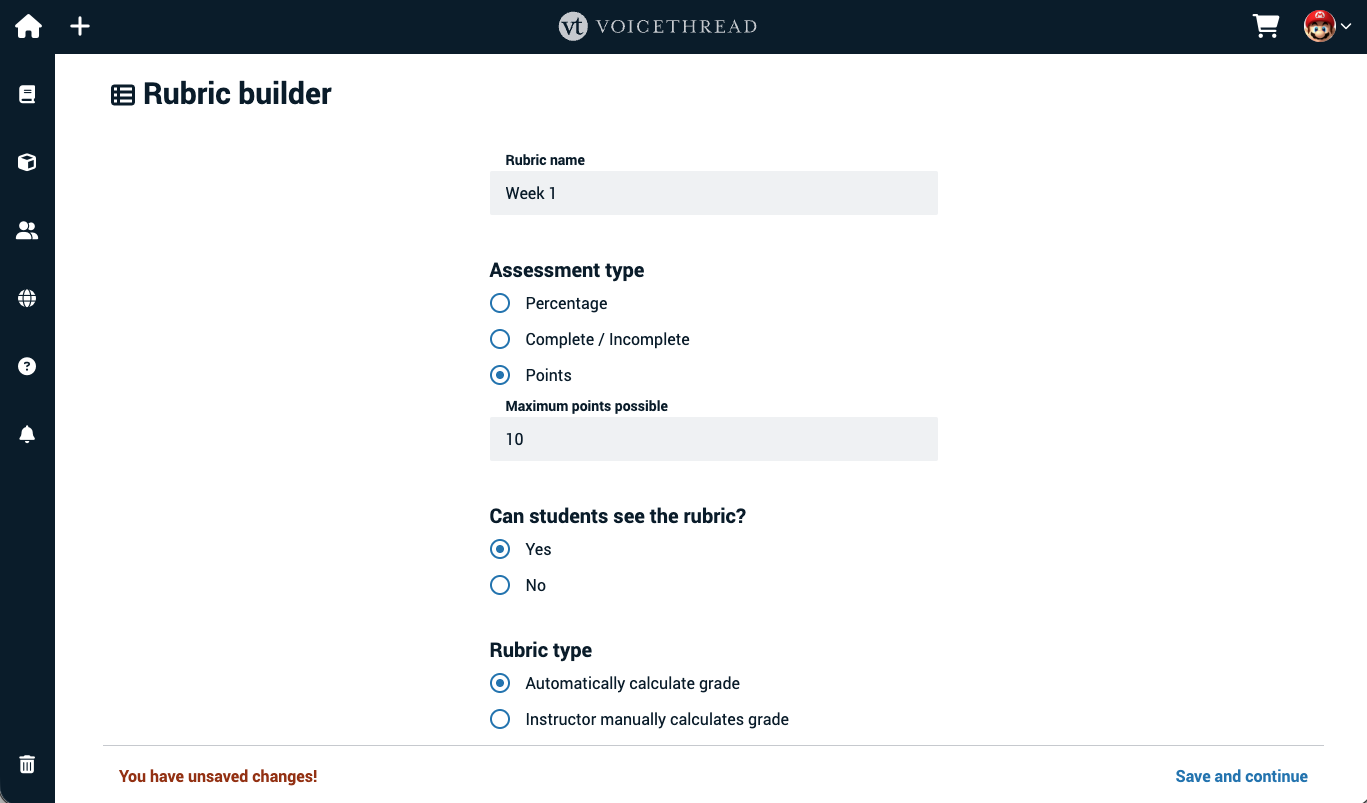Open the Groups cube icon in sidebar
Viewport: 1367px width, 803px height.
pyautogui.click(x=27, y=161)
